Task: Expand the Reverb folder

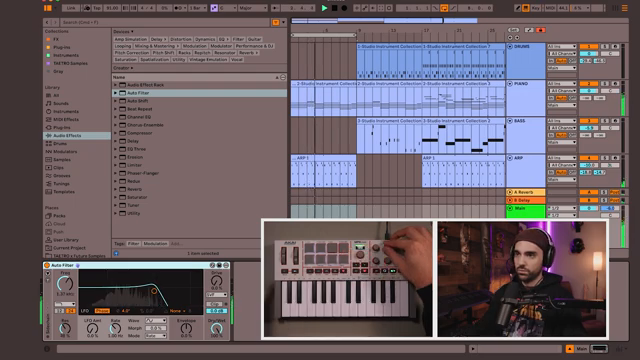Action: coord(115,189)
